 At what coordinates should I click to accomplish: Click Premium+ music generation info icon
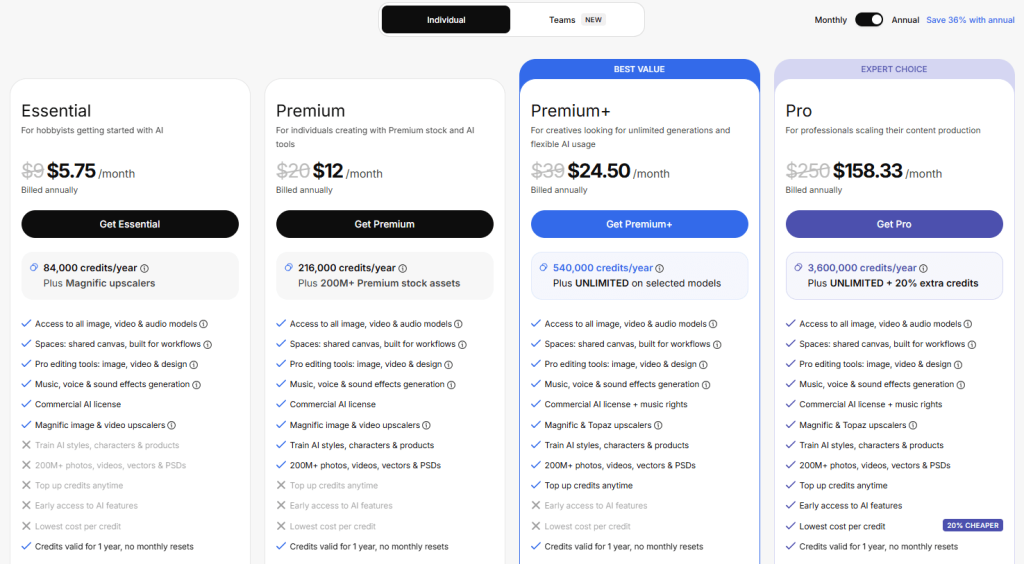point(706,385)
